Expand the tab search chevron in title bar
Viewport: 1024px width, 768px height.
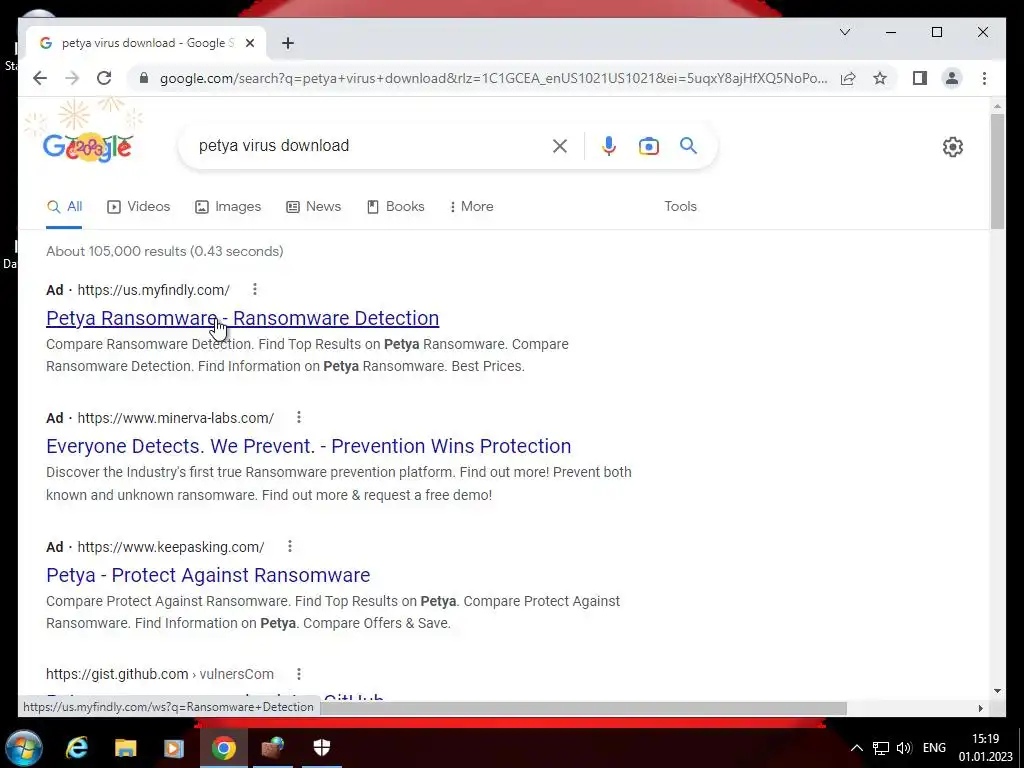844,32
